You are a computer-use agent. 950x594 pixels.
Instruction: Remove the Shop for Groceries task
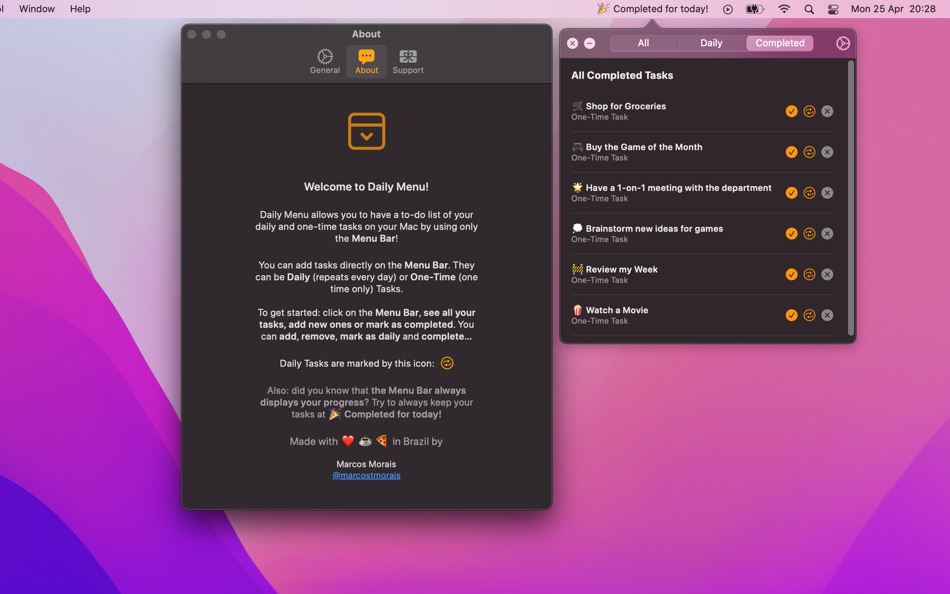pos(827,111)
